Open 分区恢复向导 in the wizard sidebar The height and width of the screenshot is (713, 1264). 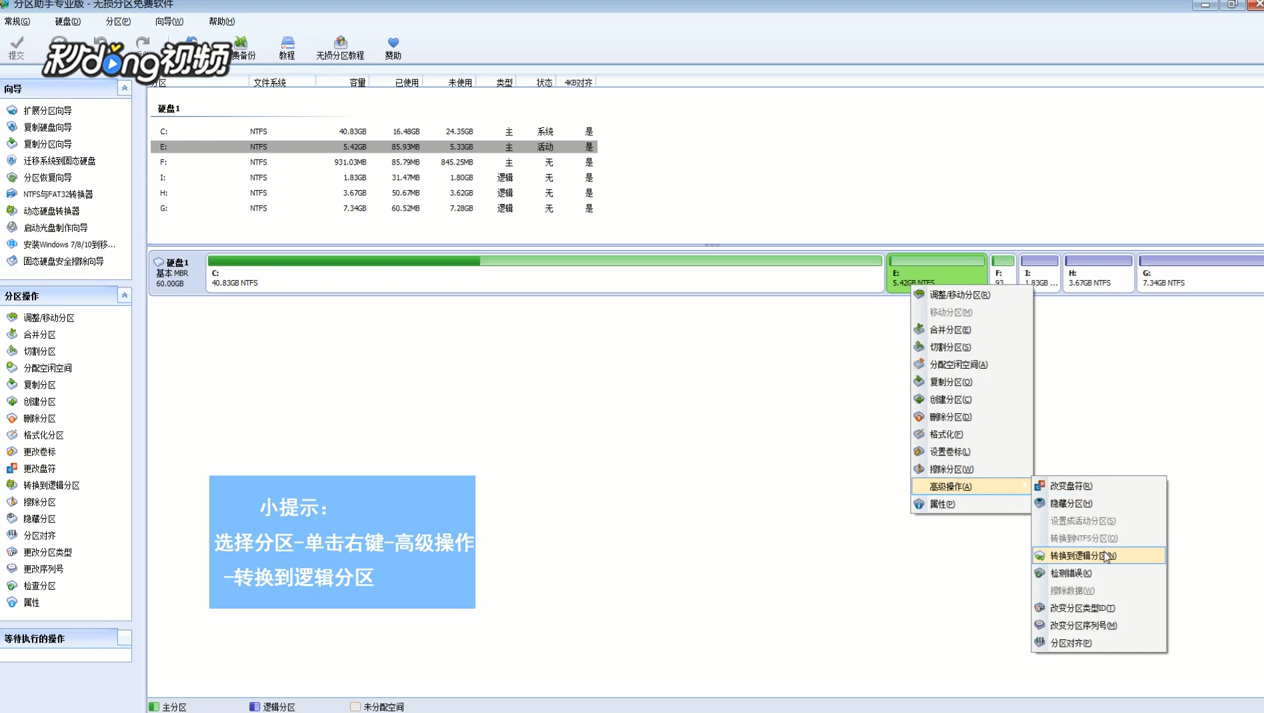coord(47,178)
